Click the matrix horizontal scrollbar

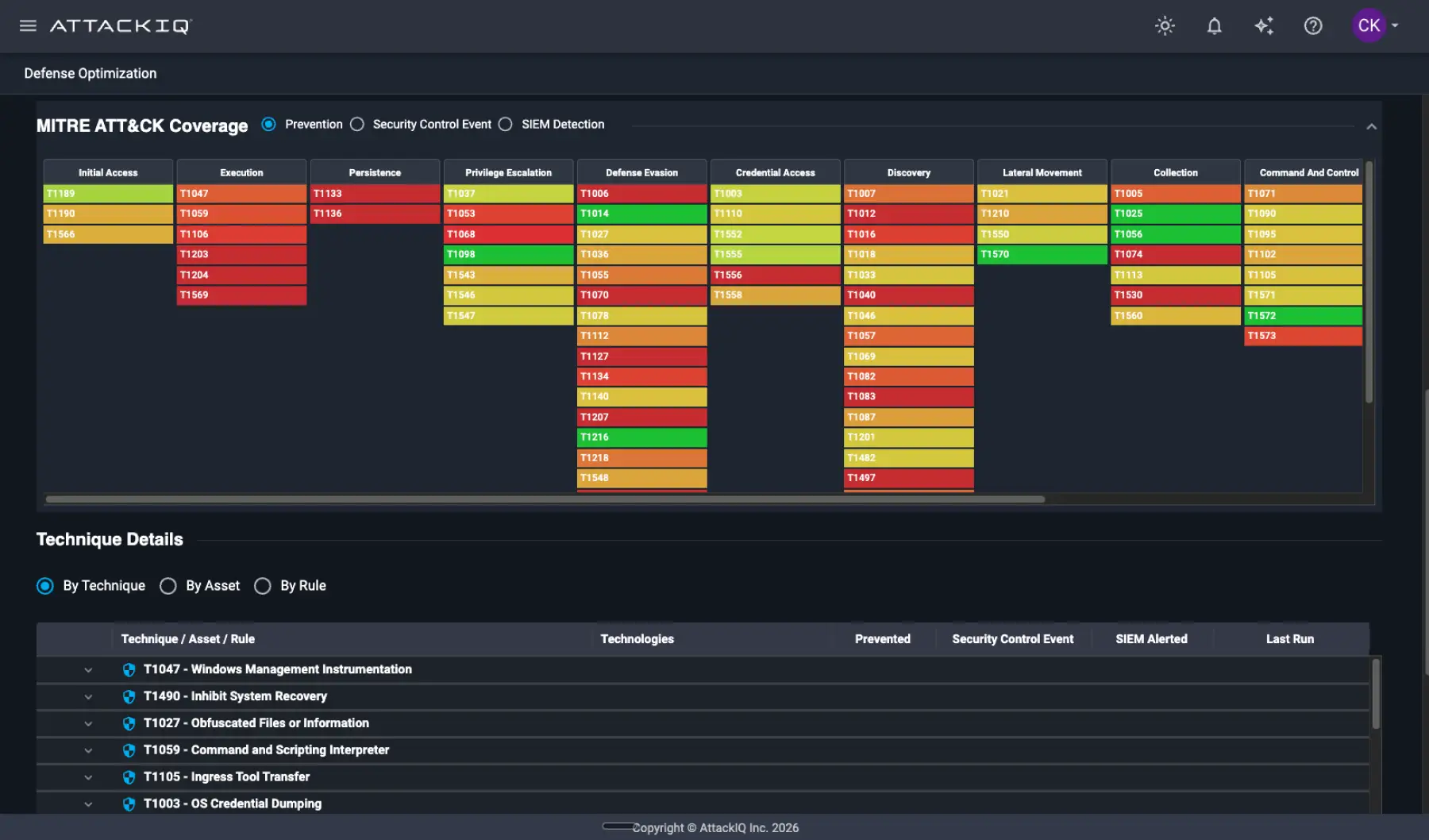545,499
